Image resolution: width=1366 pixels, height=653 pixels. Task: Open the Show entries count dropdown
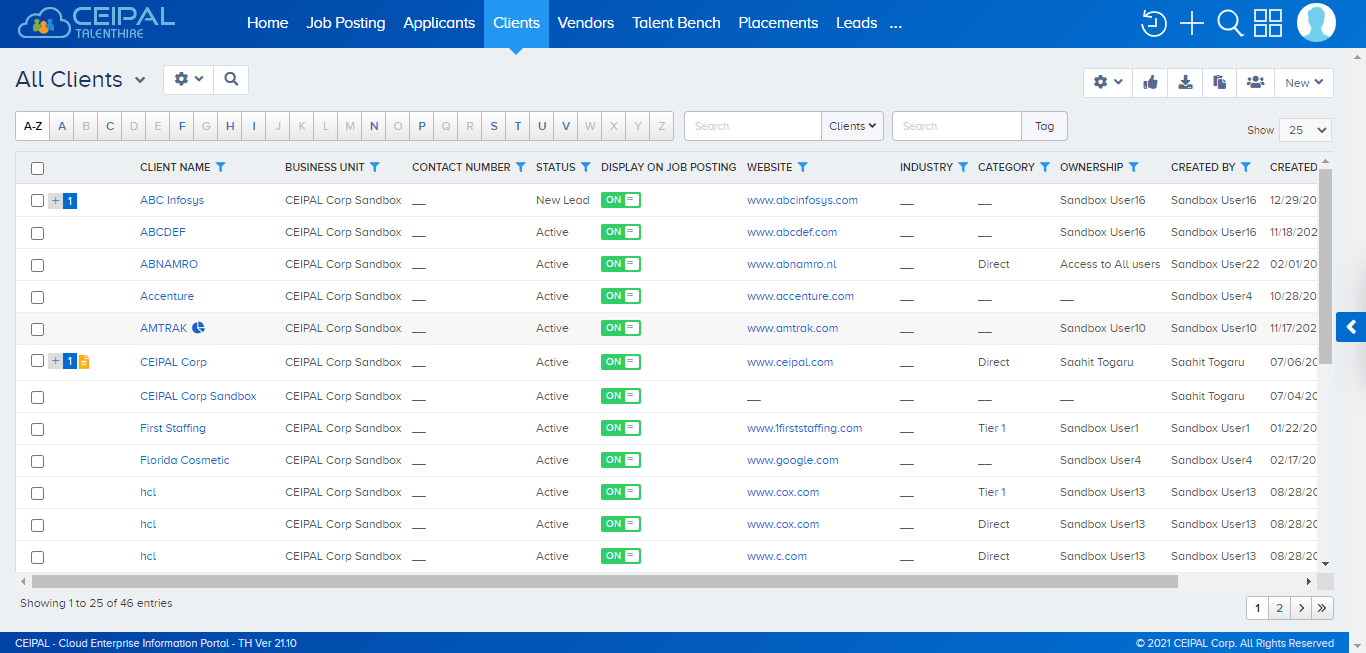coord(1305,130)
